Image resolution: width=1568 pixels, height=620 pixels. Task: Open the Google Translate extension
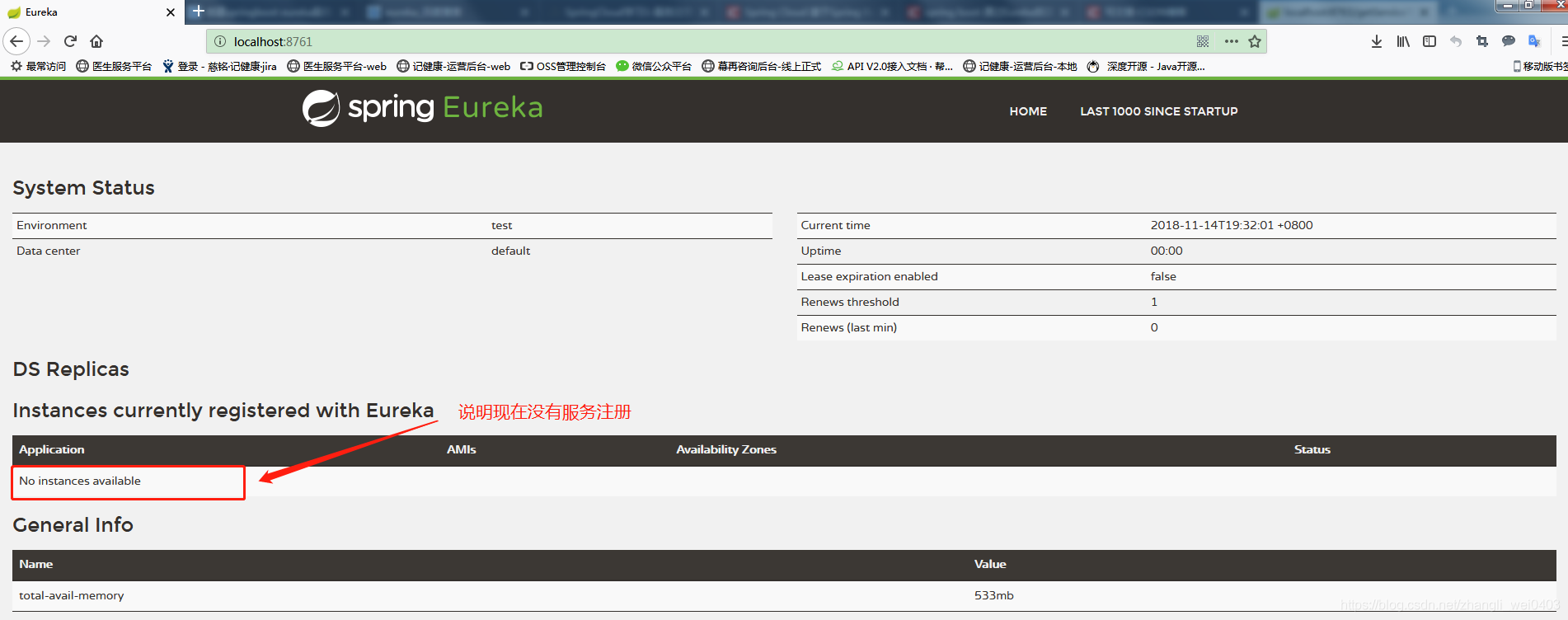(1534, 41)
